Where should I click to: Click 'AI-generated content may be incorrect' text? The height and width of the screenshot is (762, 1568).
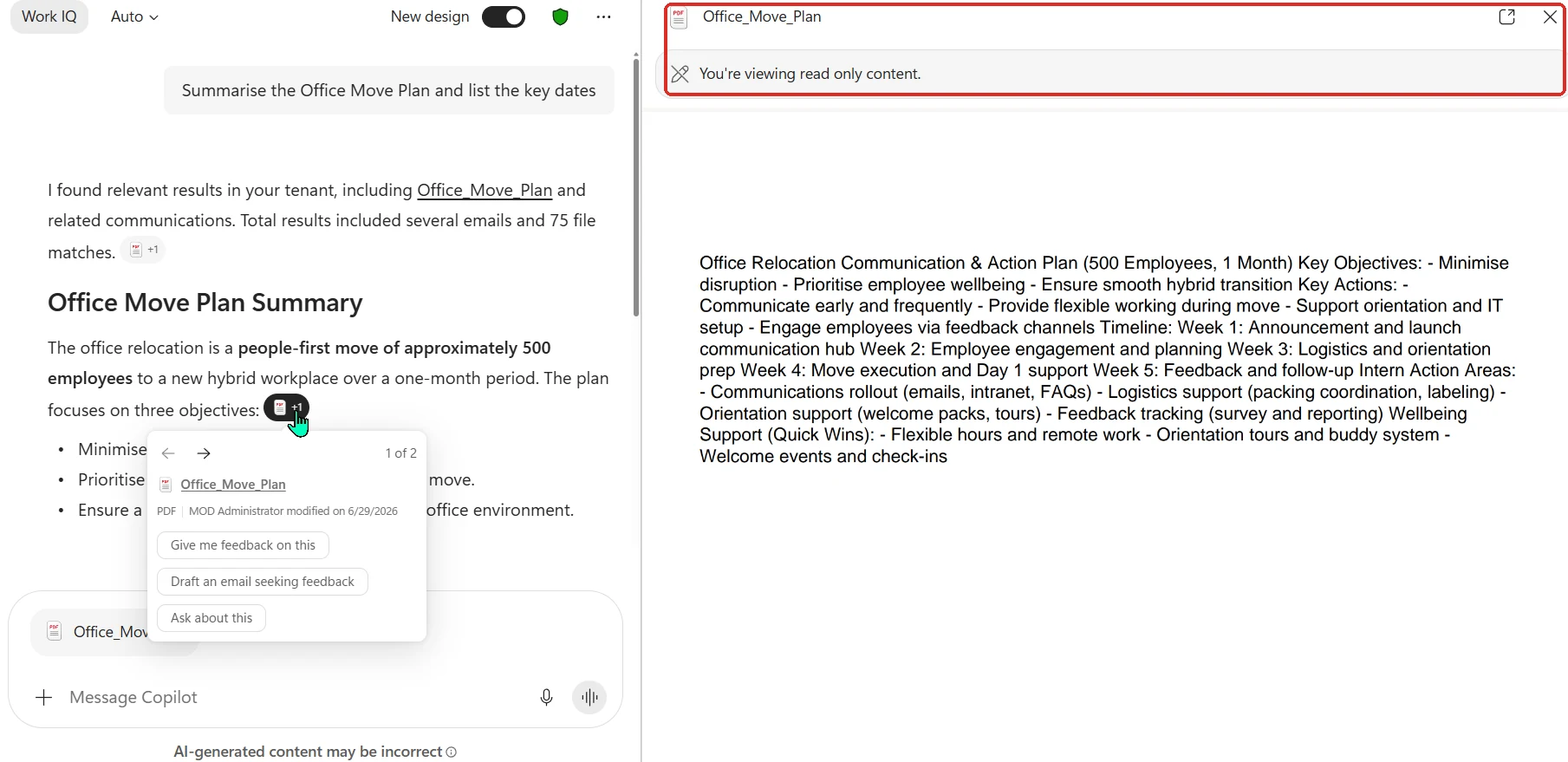pyautogui.click(x=308, y=752)
